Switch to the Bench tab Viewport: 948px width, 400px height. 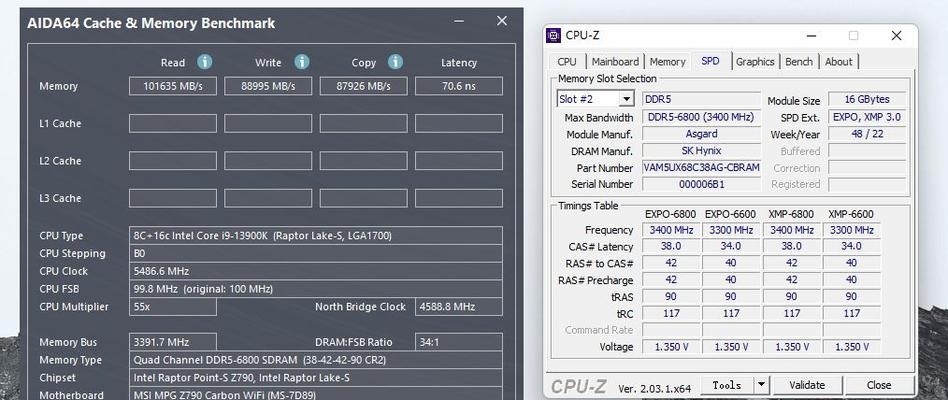[x=799, y=62]
